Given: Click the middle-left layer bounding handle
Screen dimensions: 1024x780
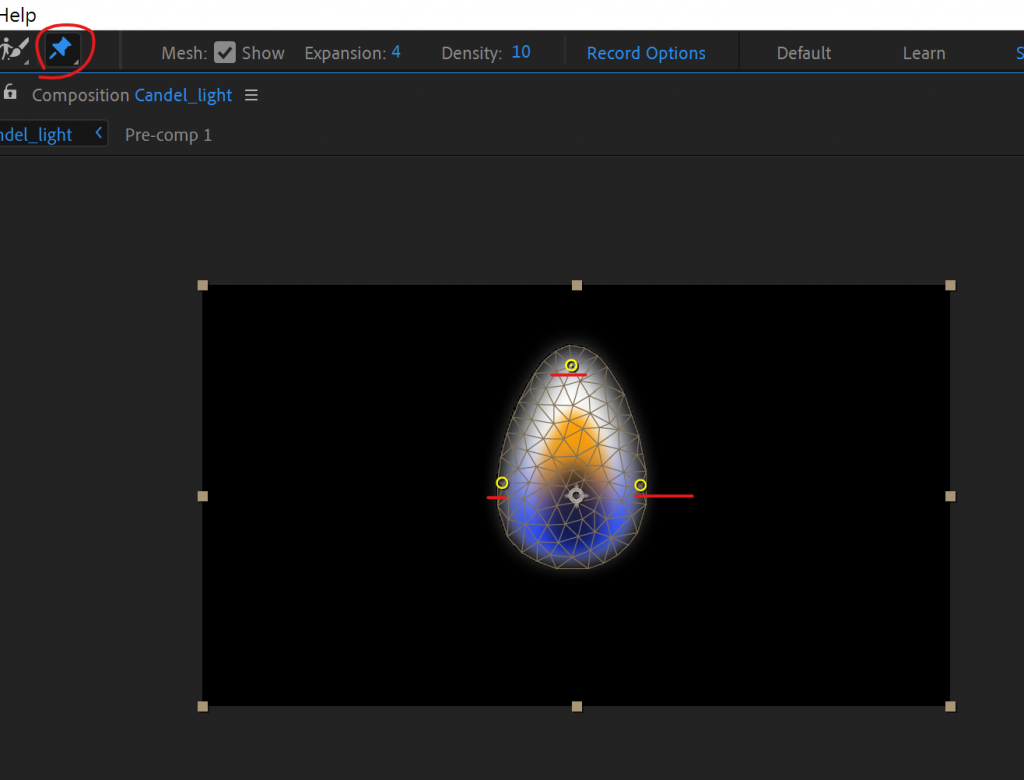Looking at the screenshot, I should pos(202,496).
